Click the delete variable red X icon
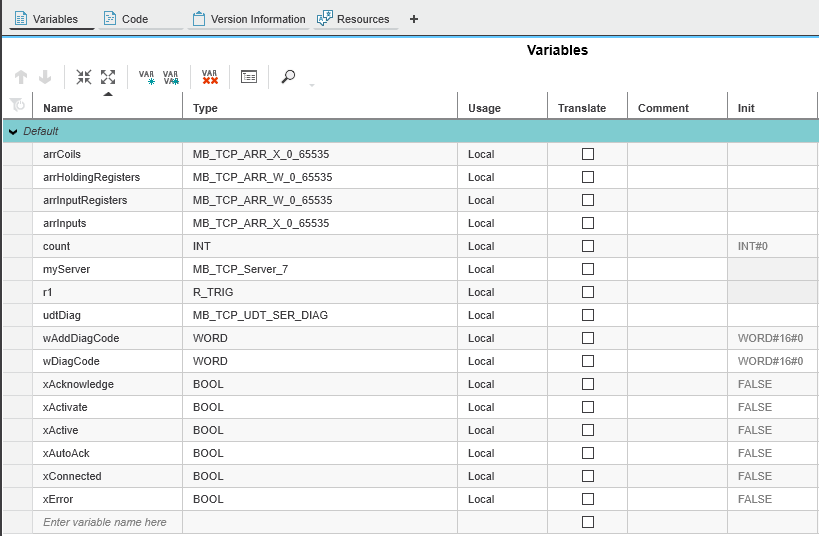Image resolution: width=819 pixels, height=536 pixels. pyautogui.click(x=210, y=77)
